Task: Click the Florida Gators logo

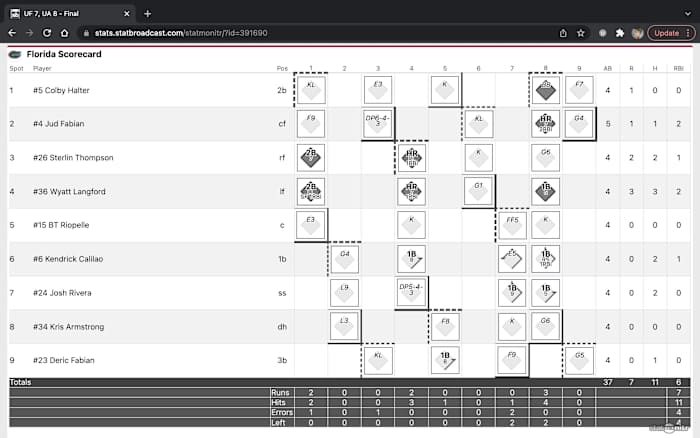Action: point(15,54)
